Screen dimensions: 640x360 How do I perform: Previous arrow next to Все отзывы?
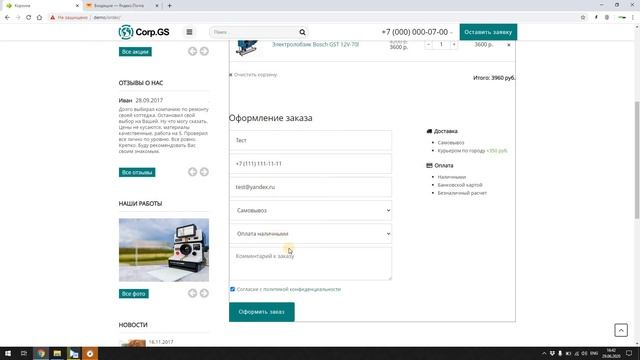pyautogui.click(x=192, y=172)
